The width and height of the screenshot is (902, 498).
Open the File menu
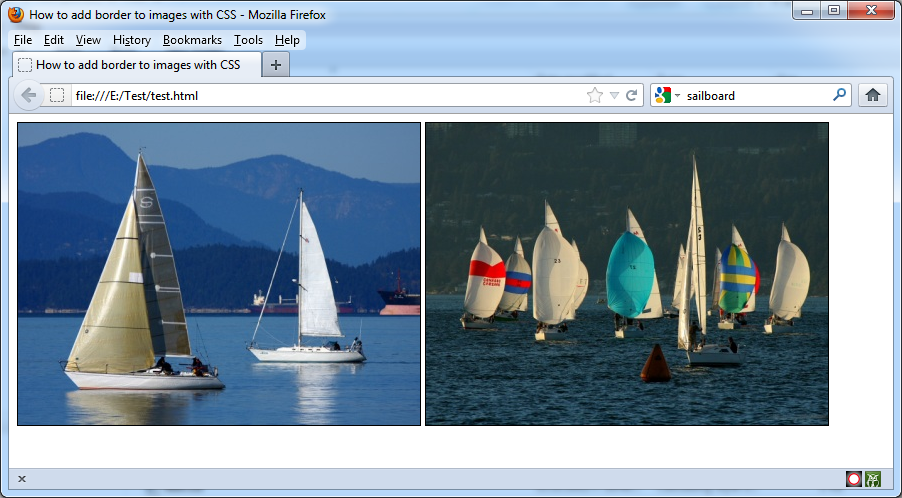pos(23,40)
